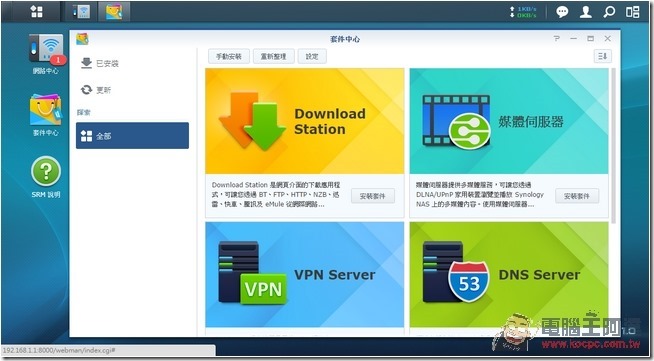Viewport: 654px width, 361px height.
Task: Click the search magnifier icon
Action: coord(609,12)
